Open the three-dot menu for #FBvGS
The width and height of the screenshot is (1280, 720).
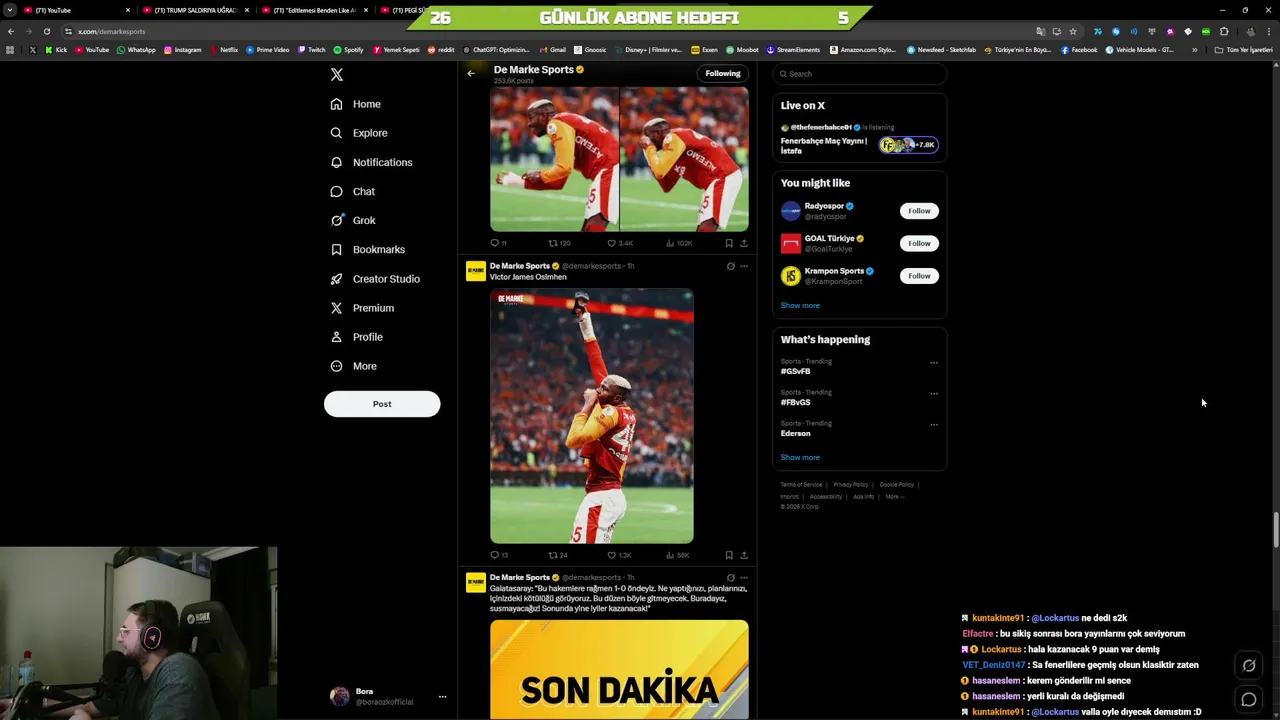[x=934, y=394]
